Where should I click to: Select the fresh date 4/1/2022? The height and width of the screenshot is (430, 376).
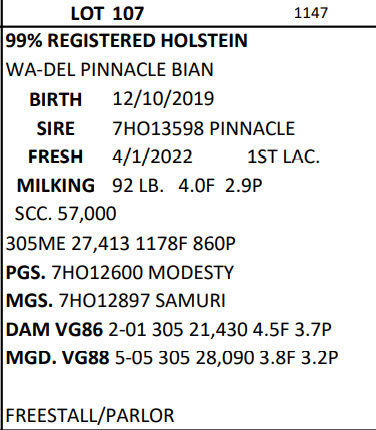click(x=152, y=157)
